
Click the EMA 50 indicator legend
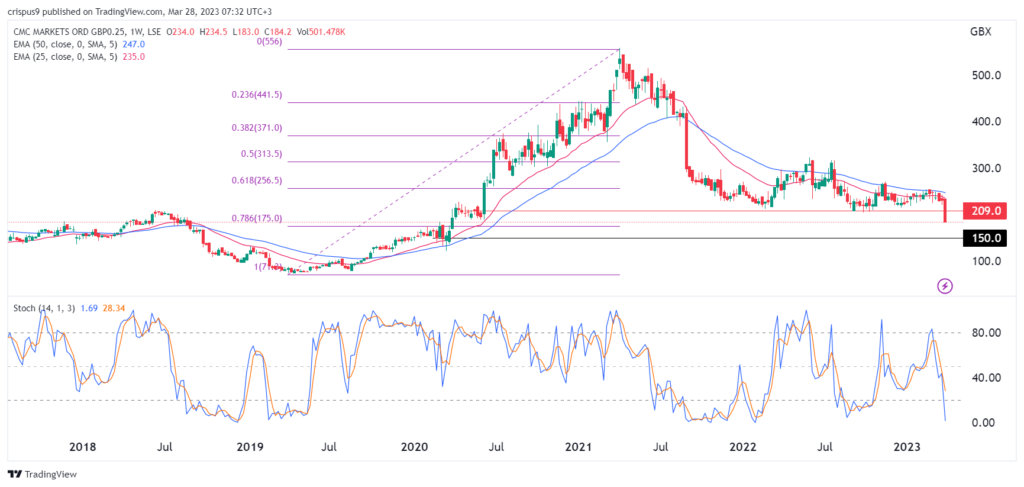[x=66, y=44]
